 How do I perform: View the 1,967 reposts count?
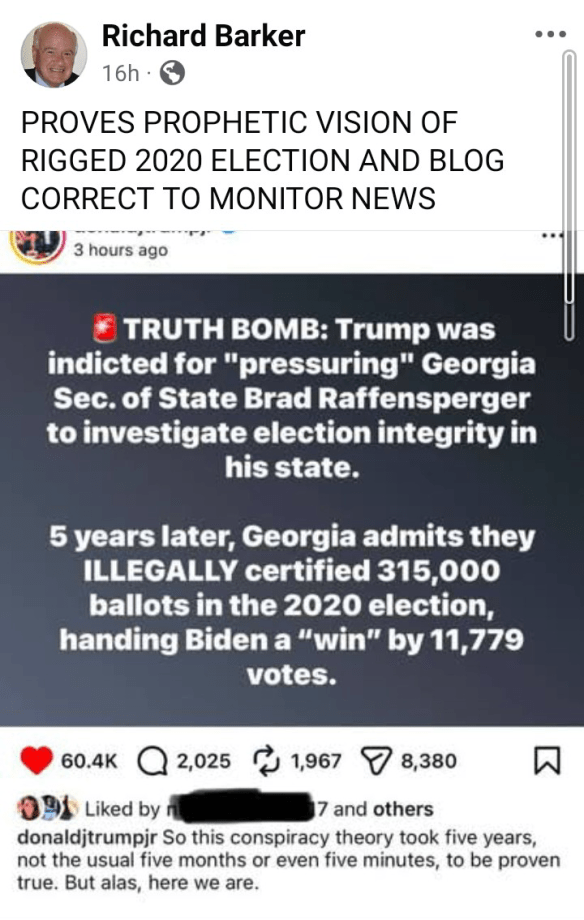click(x=316, y=761)
